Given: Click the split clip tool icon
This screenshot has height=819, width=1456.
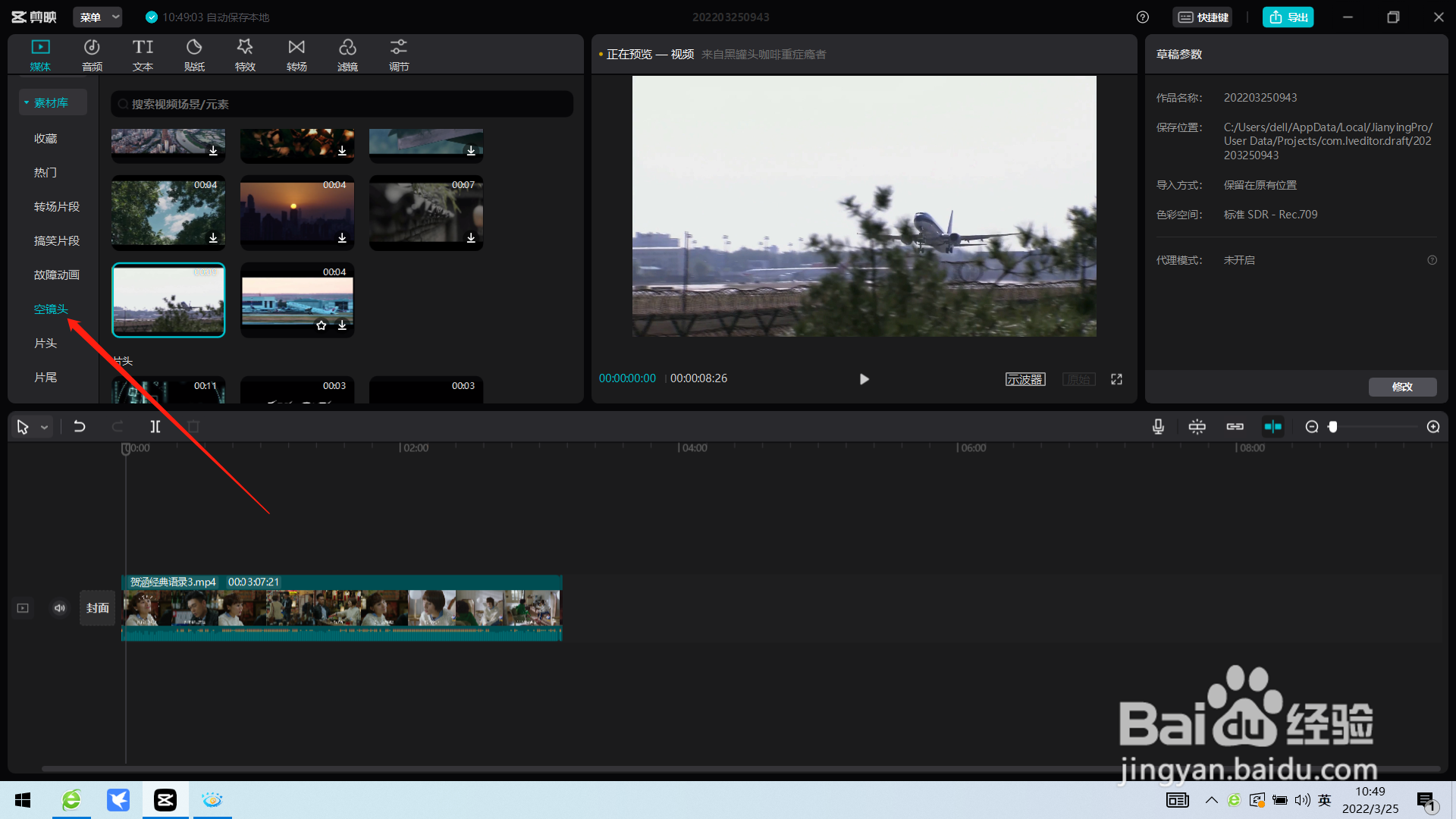Looking at the screenshot, I should point(155,427).
